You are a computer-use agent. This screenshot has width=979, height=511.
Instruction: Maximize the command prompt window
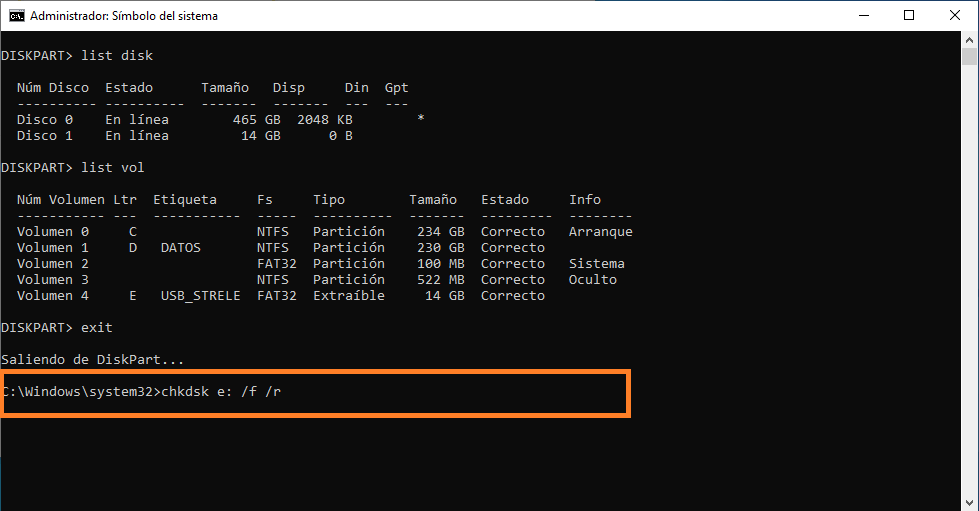click(x=908, y=15)
